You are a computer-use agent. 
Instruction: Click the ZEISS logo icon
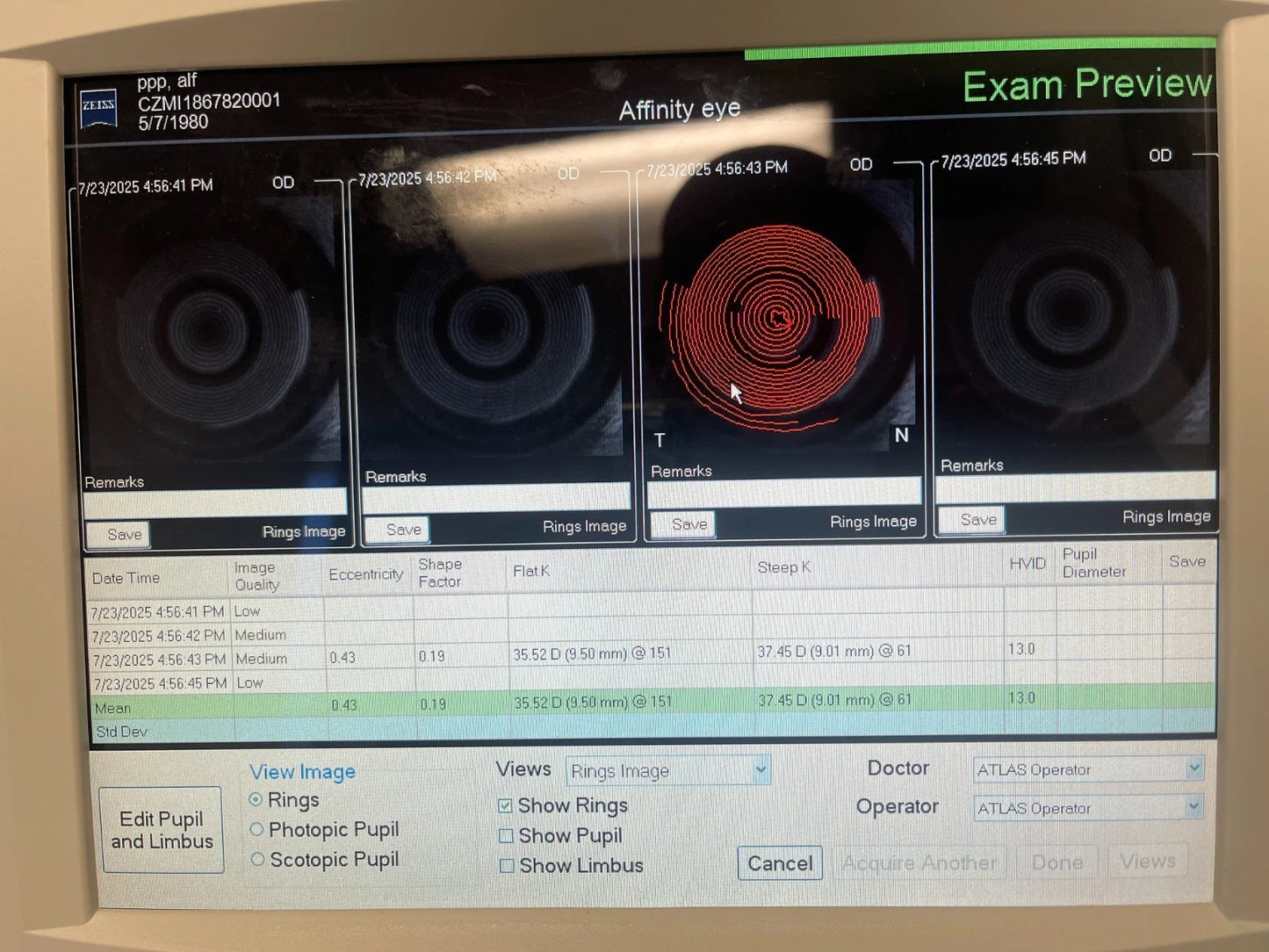[98, 108]
